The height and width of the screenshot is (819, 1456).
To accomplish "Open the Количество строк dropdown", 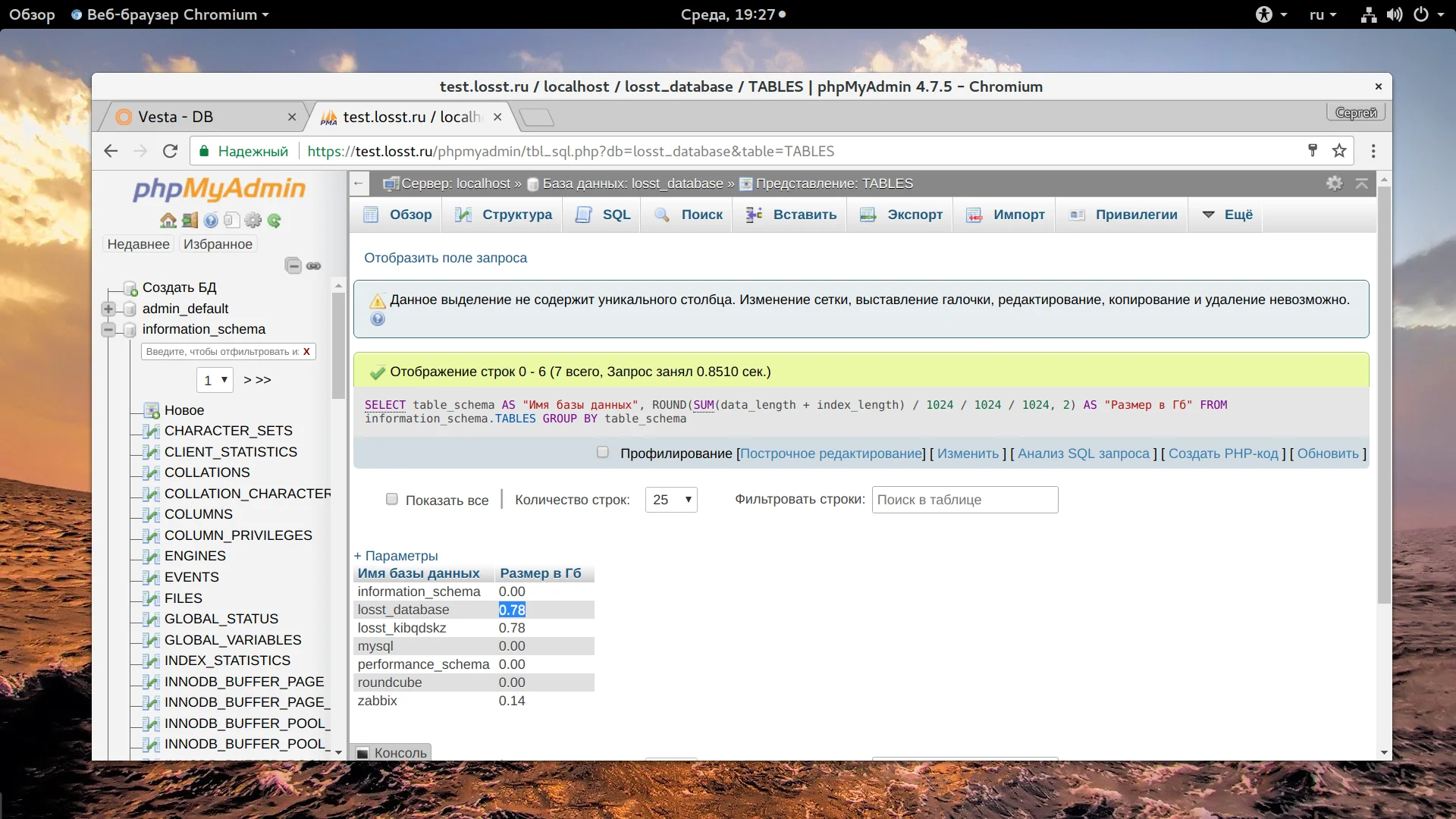I will 670,500.
